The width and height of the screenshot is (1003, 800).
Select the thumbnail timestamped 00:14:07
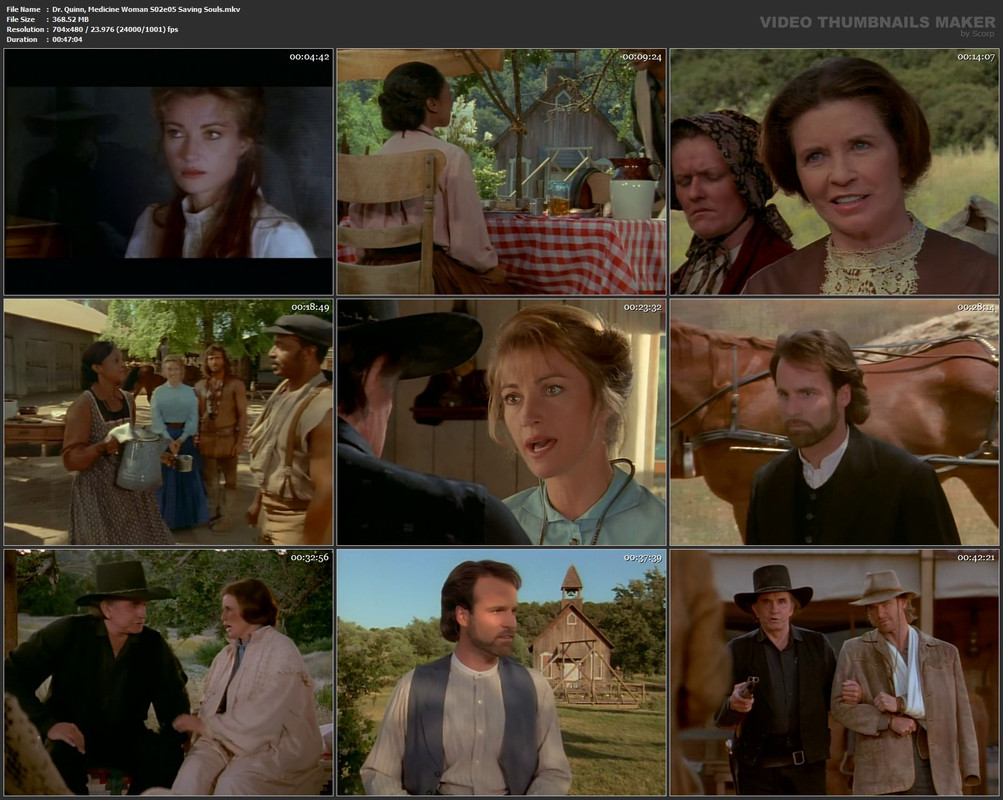pos(834,172)
